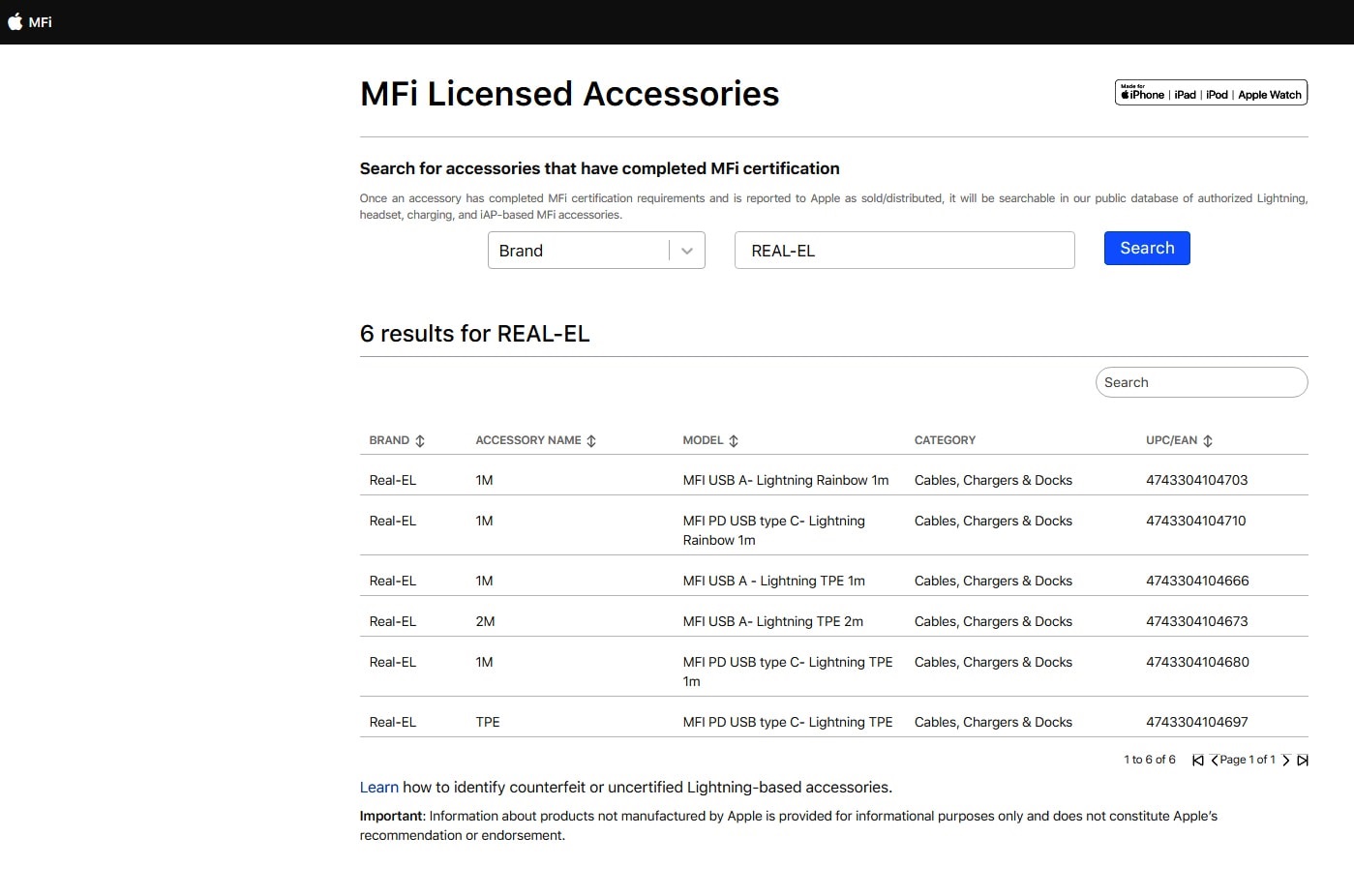Viewport: 1354px width, 896px height.
Task: Jump to the first page icon
Action: (1198, 760)
